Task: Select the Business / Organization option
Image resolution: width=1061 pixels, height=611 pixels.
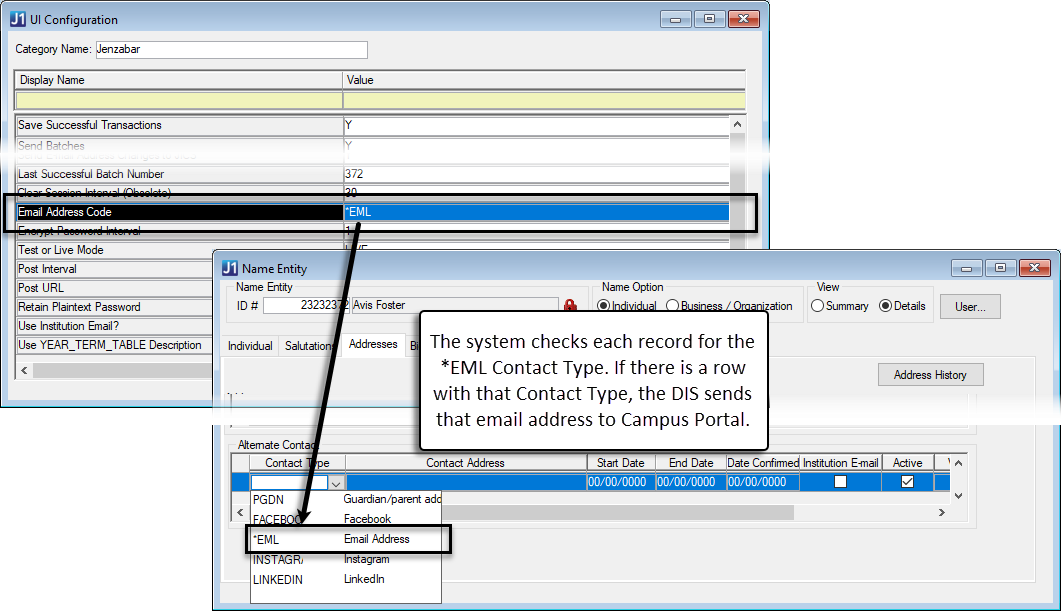Action: coord(673,306)
